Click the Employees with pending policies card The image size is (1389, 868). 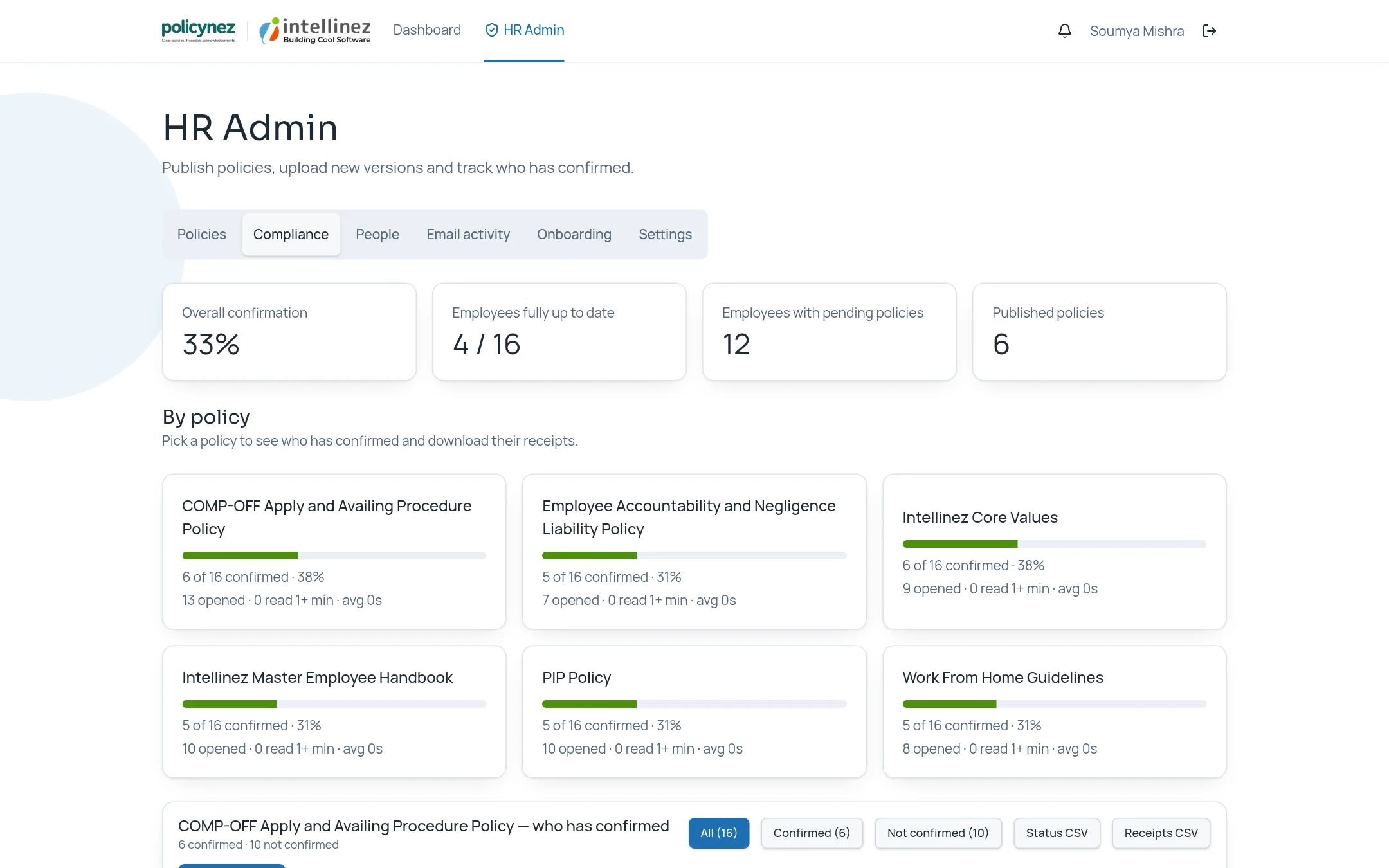830,332
